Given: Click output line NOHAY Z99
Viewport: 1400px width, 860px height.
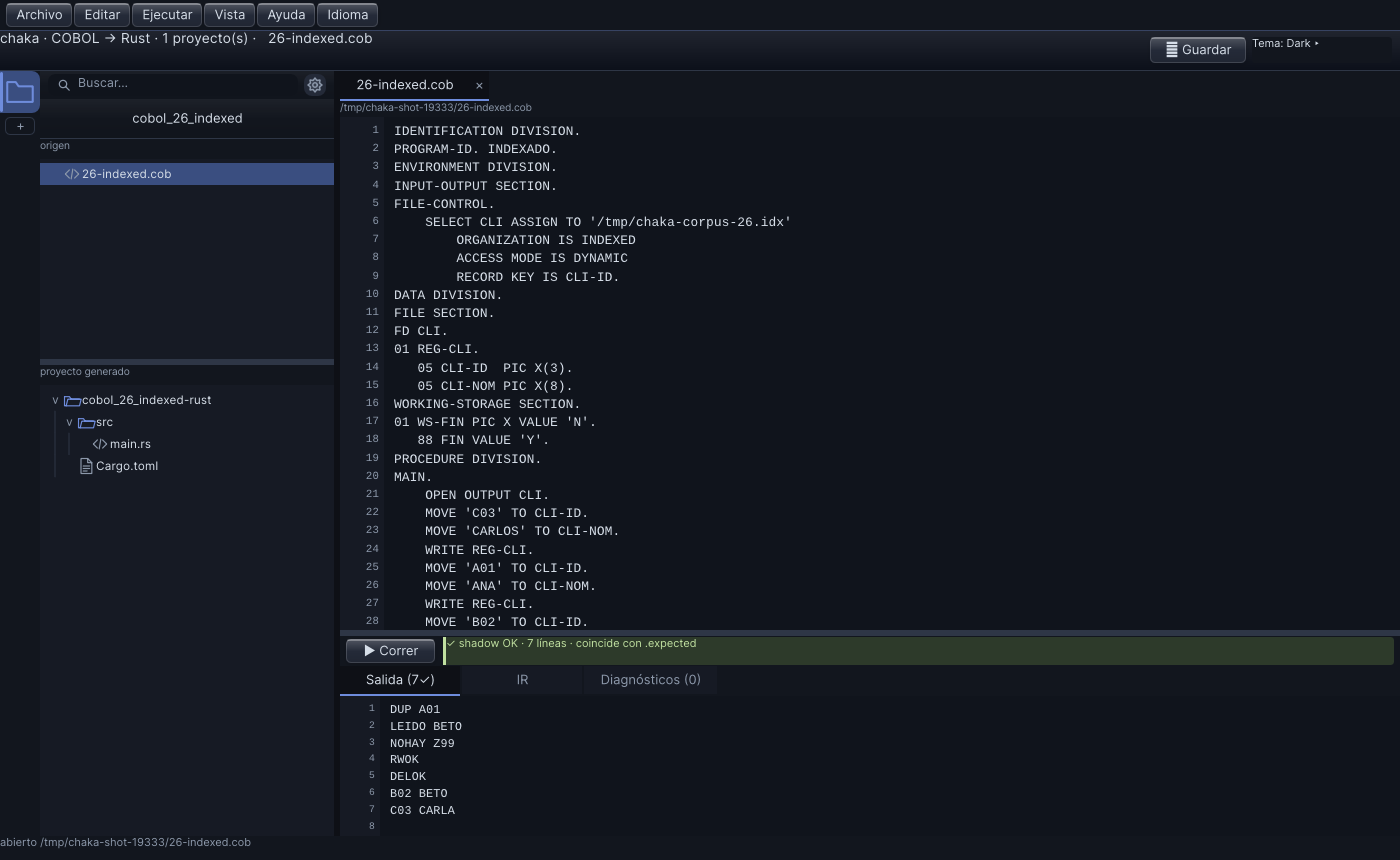Looking at the screenshot, I should click(x=422, y=744).
